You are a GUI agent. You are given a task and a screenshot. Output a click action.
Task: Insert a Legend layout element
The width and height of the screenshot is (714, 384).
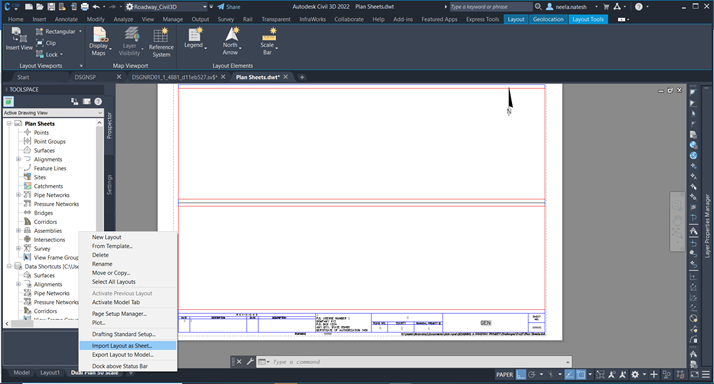(x=194, y=38)
